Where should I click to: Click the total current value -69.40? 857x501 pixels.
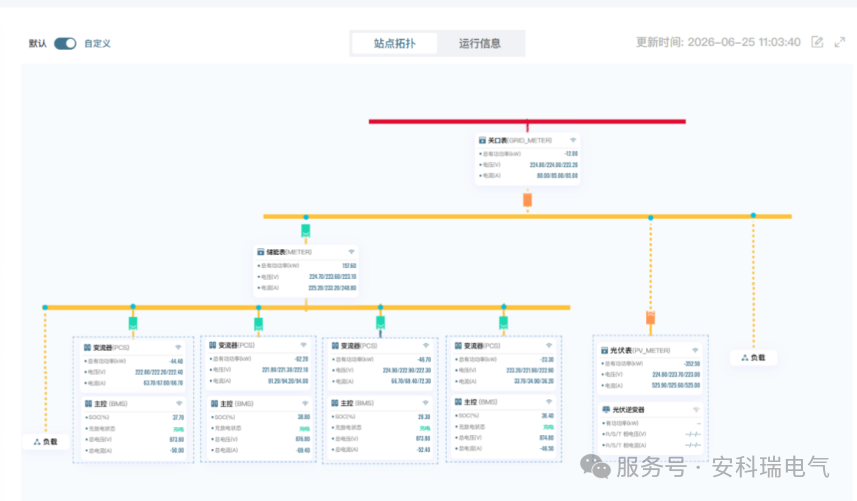(x=302, y=450)
